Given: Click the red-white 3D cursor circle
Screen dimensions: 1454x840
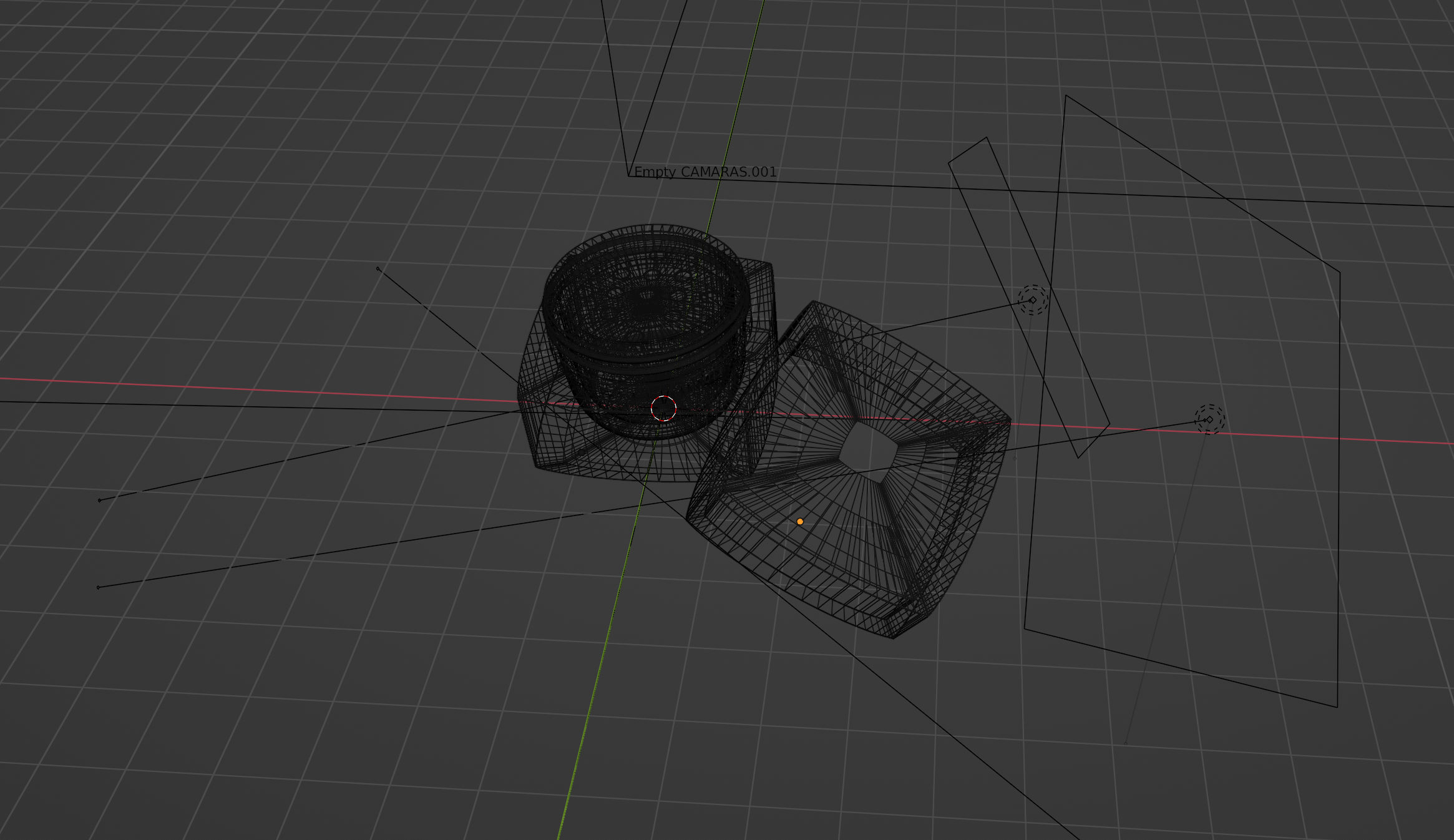Looking at the screenshot, I should [663, 409].
